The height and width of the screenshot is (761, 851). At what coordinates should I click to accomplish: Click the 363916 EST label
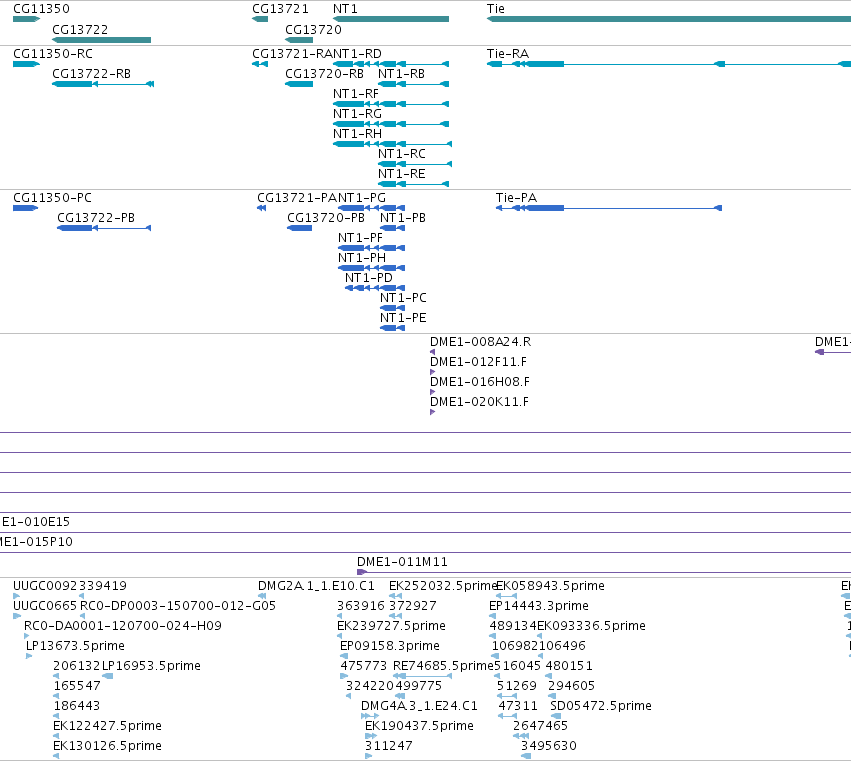(x=361, y=606)
